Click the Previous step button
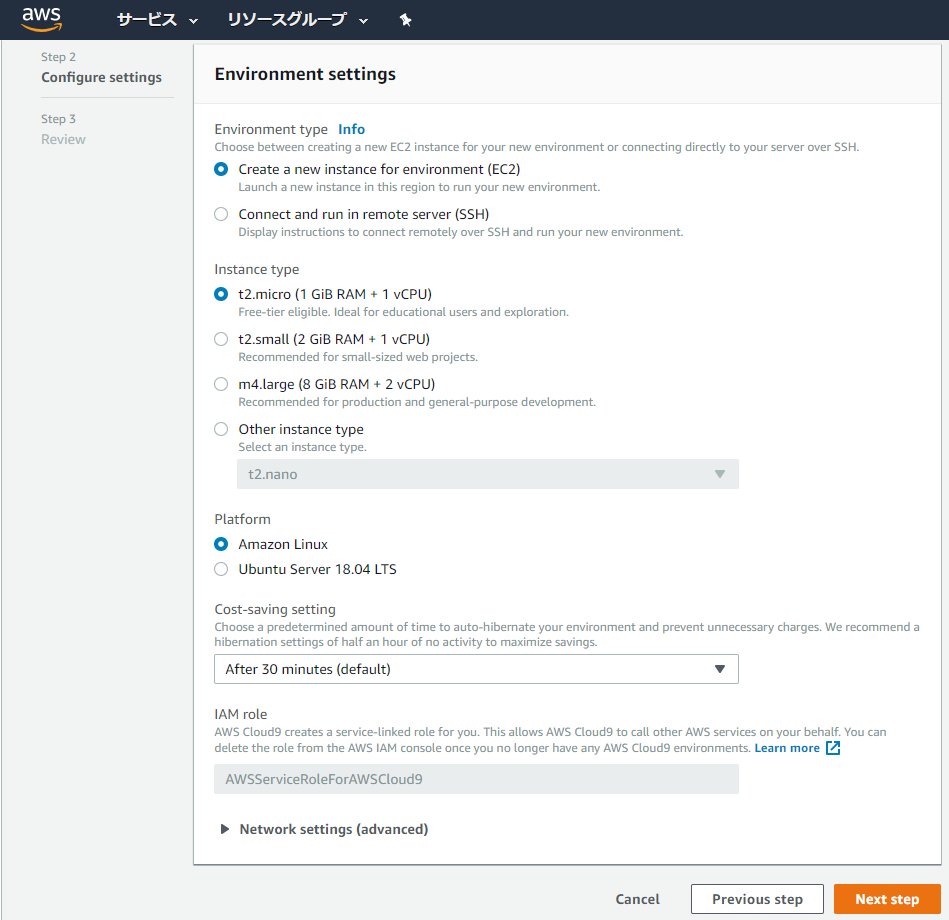 757,899
